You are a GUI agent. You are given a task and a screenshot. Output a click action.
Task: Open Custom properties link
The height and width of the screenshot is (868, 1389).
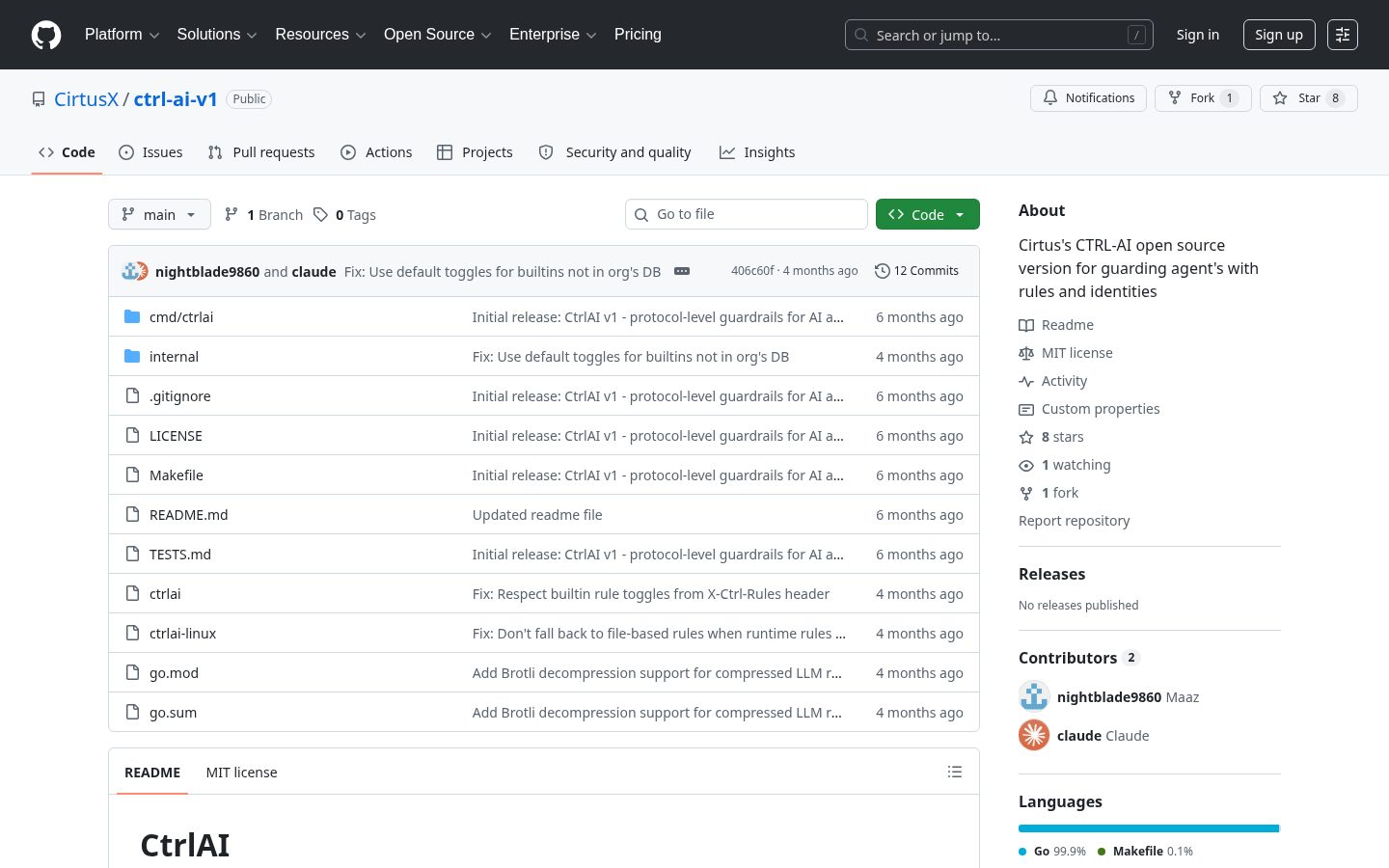click(1090, 409)
